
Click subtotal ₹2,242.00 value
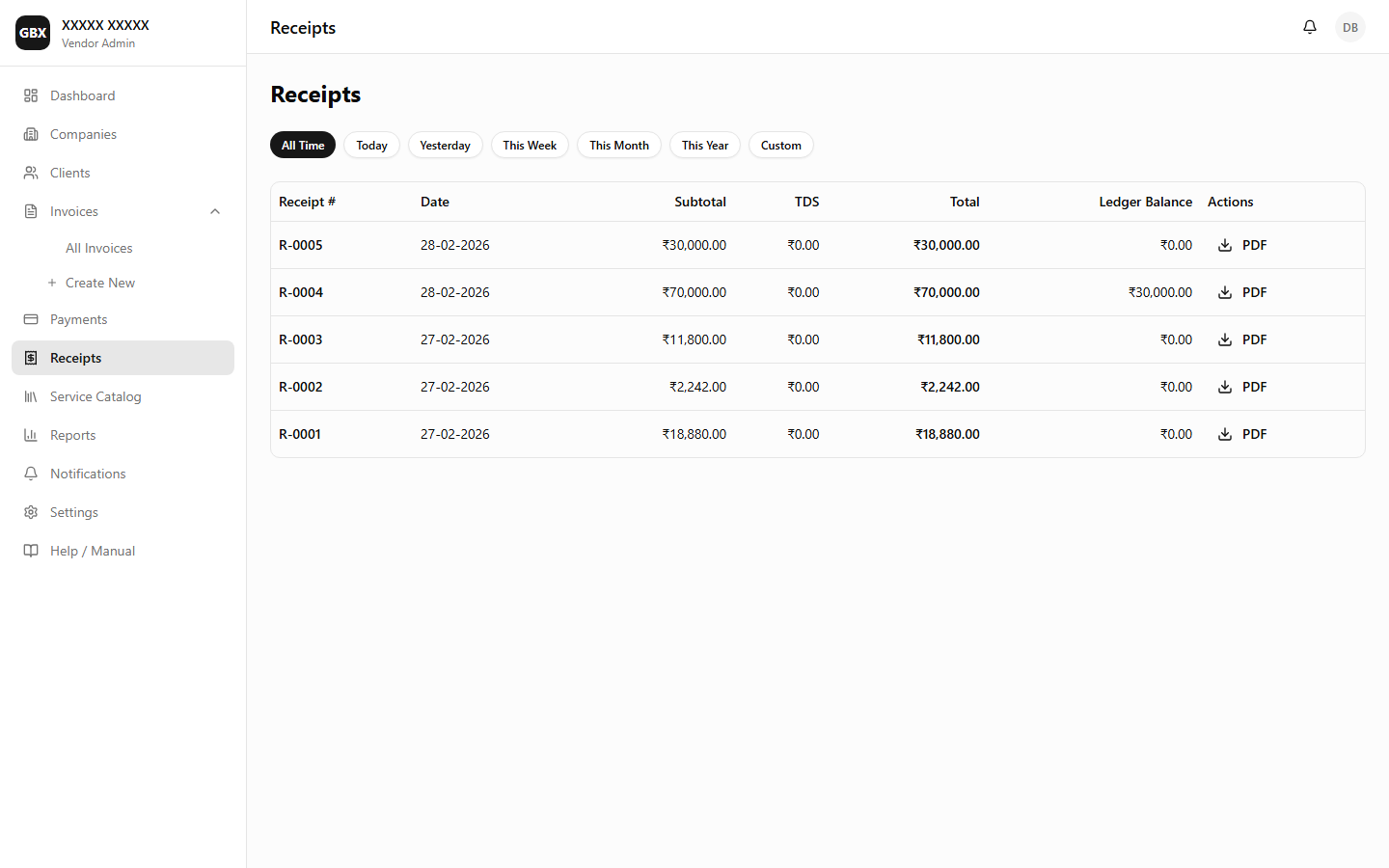(697, 387)
